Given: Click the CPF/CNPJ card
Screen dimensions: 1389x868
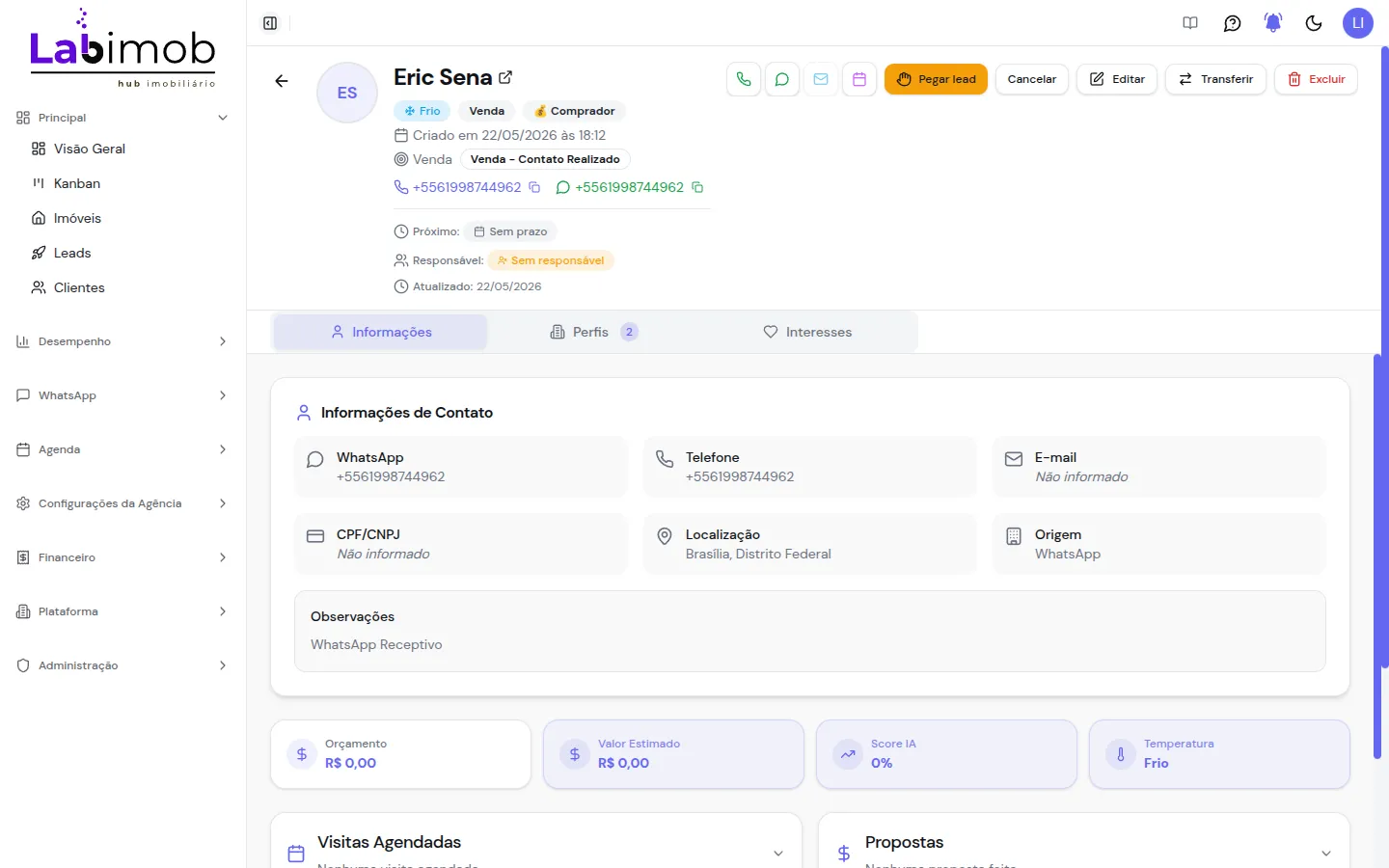Looking at the screenshot, I should click(x=461, y=544).
